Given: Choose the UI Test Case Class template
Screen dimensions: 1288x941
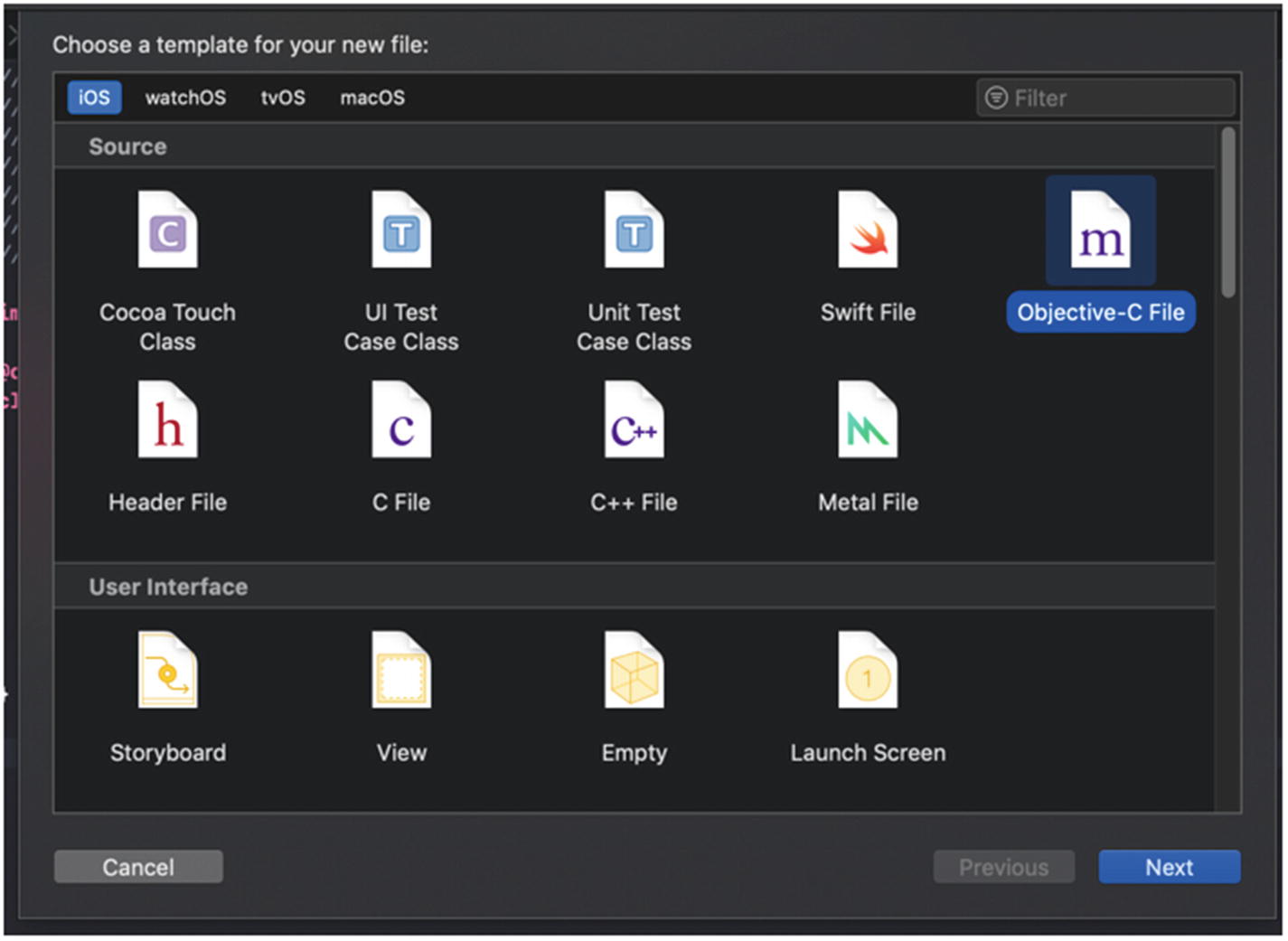Looking at the screenshot, I should click(400, 231).
